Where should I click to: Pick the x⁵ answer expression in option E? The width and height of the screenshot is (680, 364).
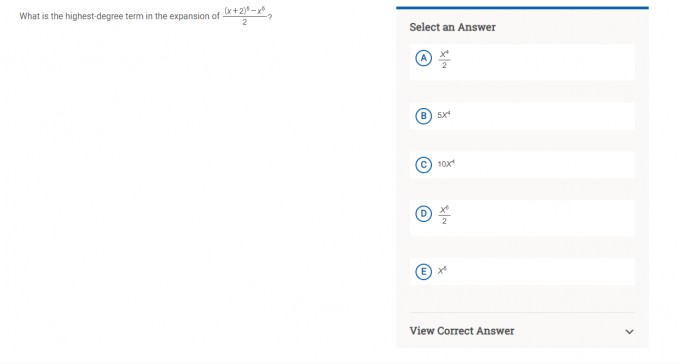(x=442, y=270)
